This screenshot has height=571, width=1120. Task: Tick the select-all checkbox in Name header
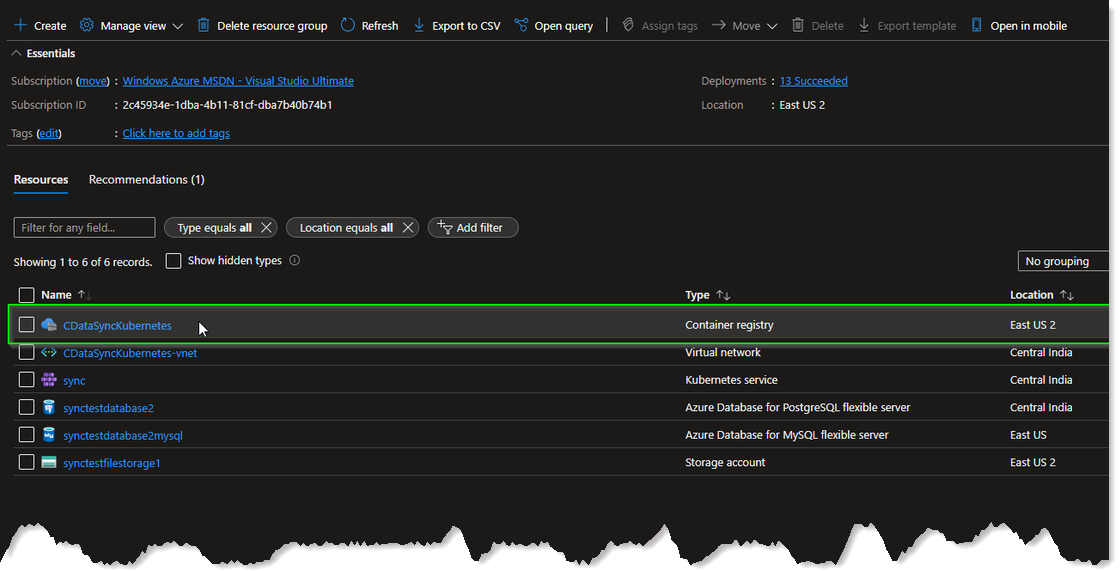[x=27, y=295]
